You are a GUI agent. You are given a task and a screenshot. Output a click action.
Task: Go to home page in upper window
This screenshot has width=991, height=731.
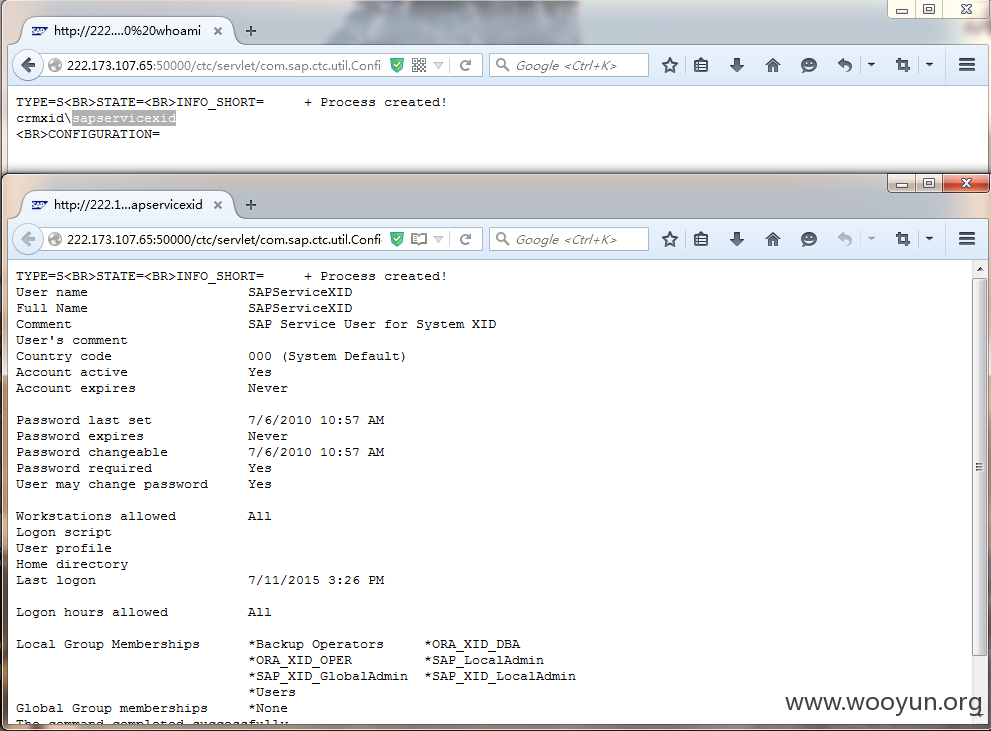coord(772,65)
